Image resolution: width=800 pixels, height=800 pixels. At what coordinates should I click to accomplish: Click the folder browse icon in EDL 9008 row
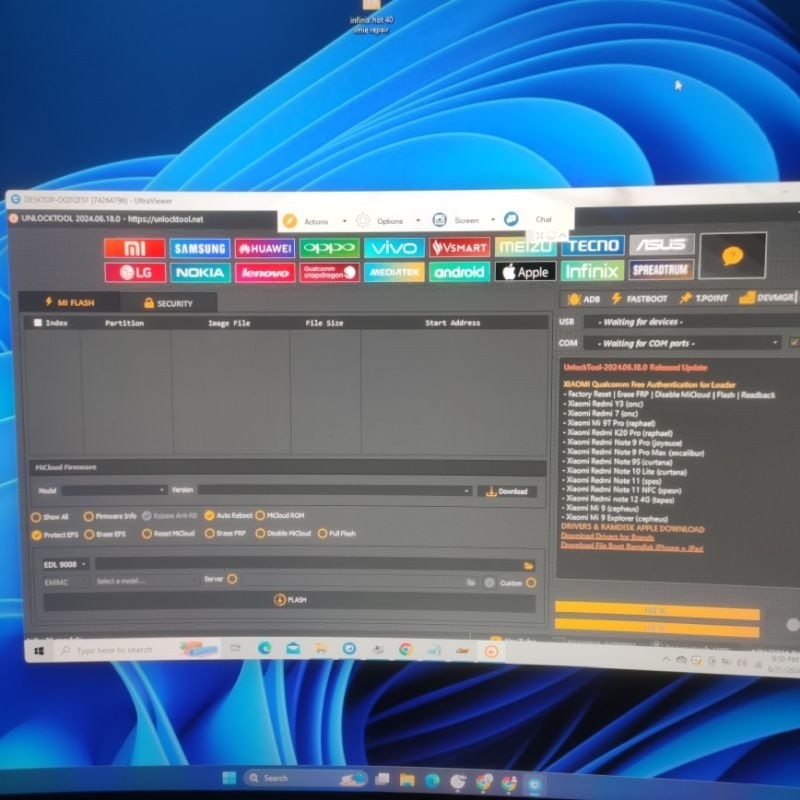coord(529,565)
